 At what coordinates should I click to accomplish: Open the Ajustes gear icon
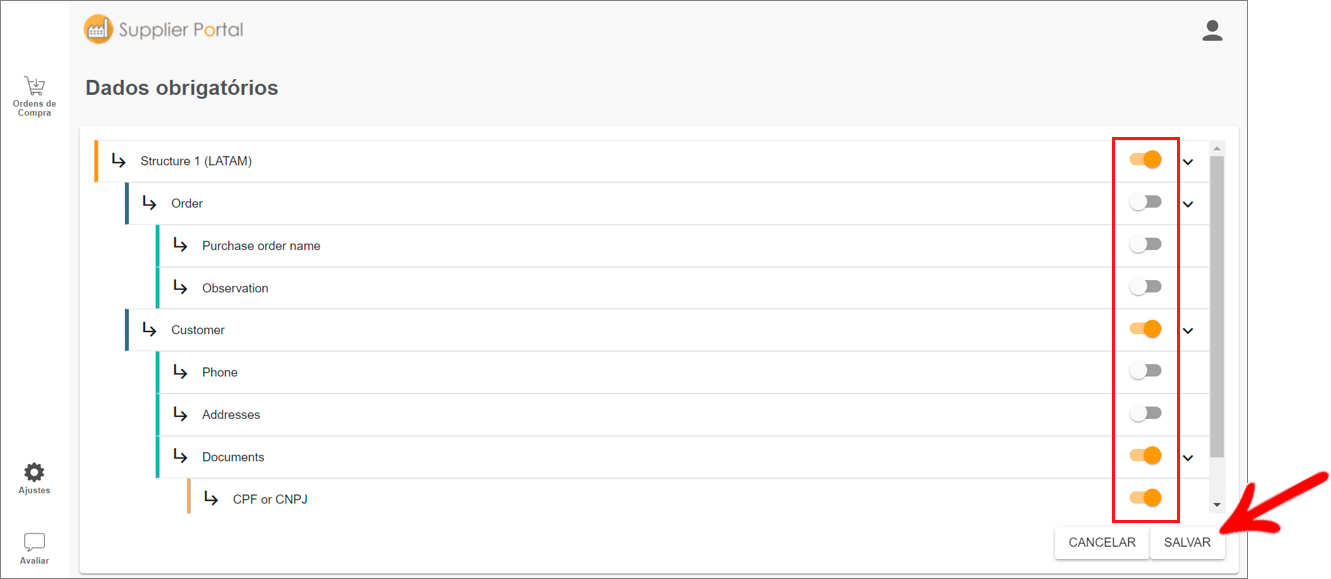tap(34, 472)
